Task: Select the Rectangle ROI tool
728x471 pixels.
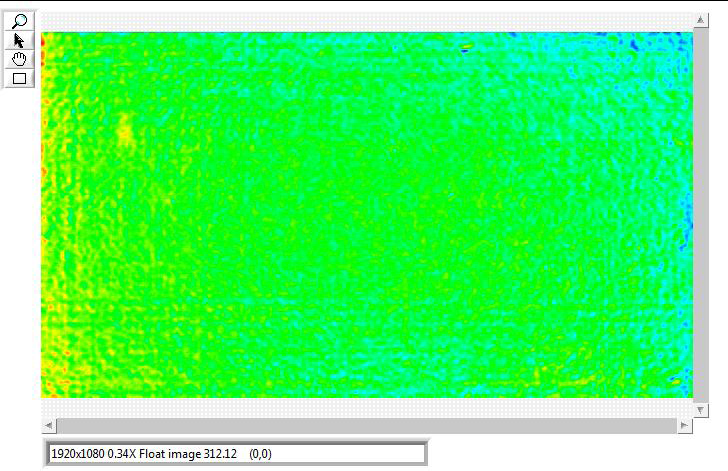Action: coord(19,78)
